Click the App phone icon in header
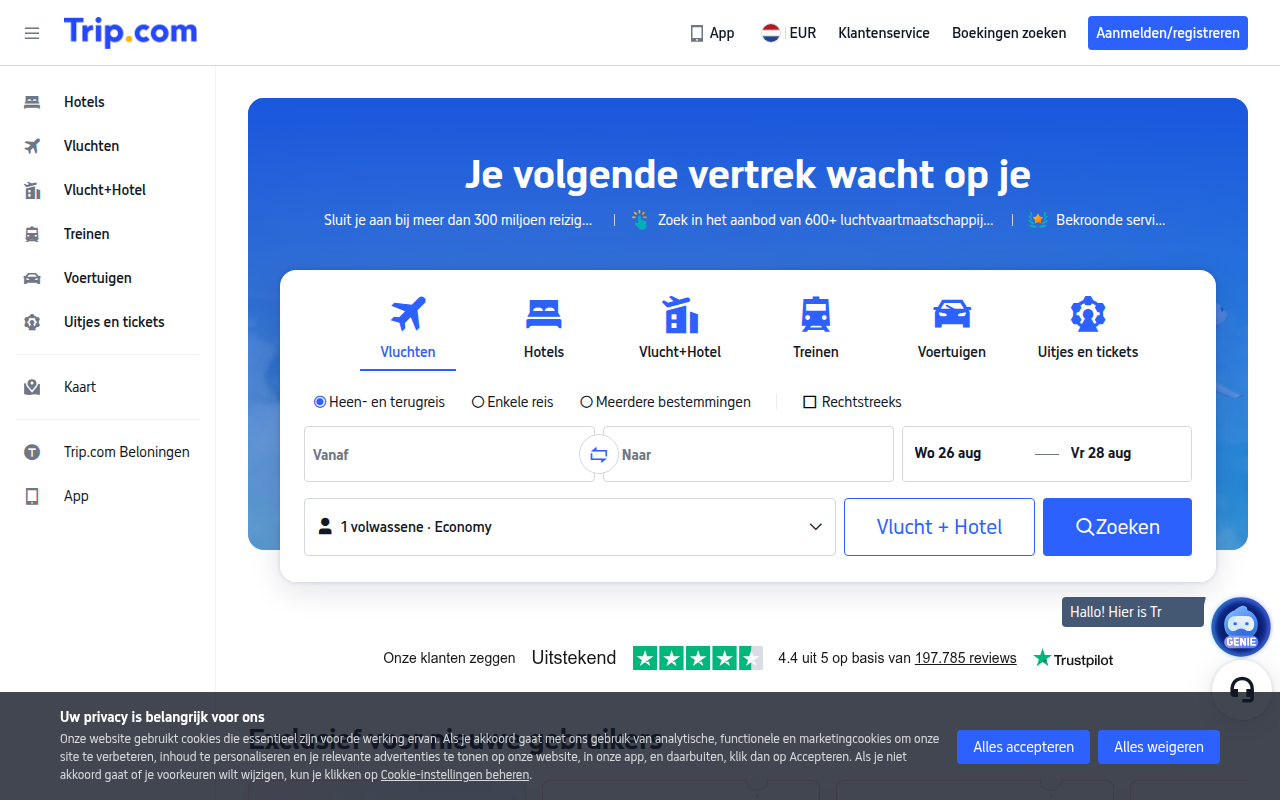 [x=697, y=33]
